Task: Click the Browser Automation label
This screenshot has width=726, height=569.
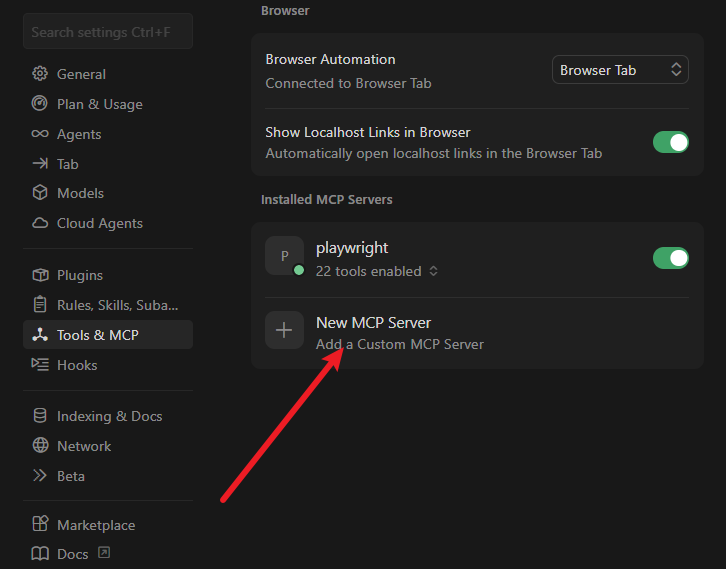Action: click(x=330, y=59)
